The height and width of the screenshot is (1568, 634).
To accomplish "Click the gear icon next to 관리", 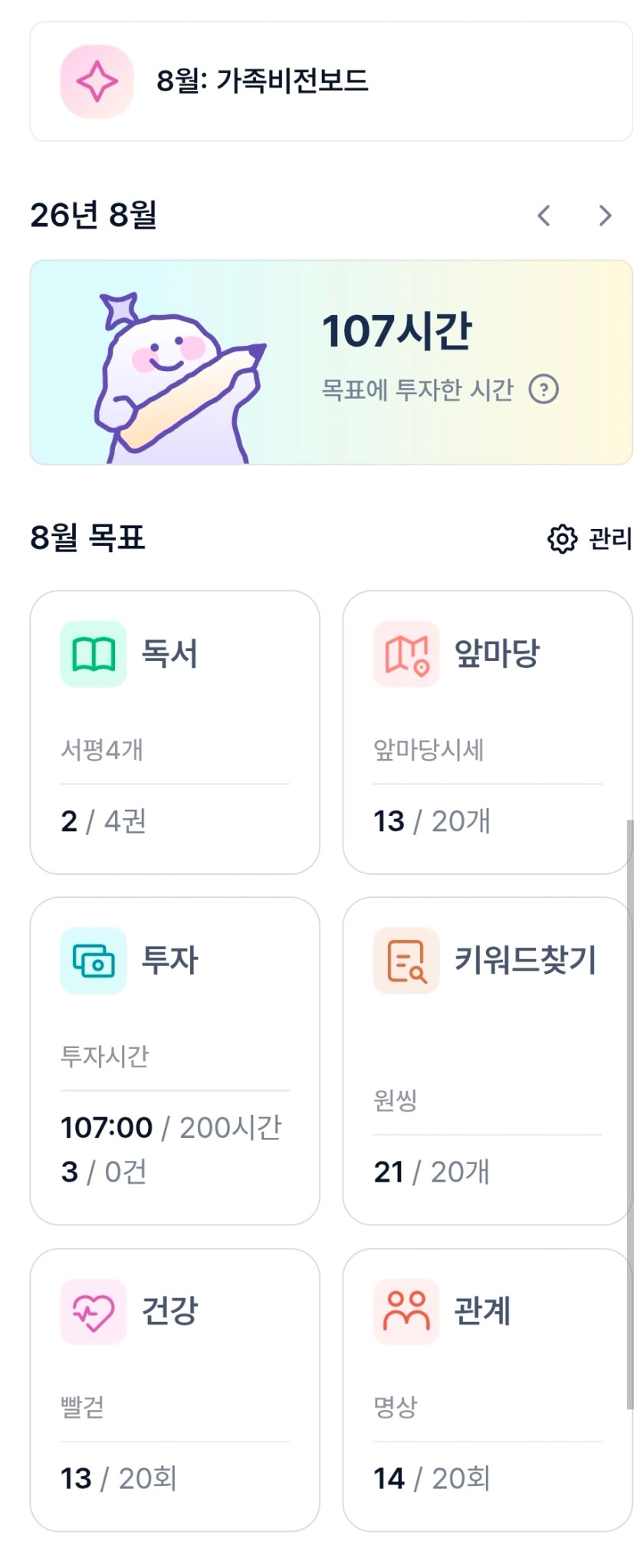I will coord(562,539).
